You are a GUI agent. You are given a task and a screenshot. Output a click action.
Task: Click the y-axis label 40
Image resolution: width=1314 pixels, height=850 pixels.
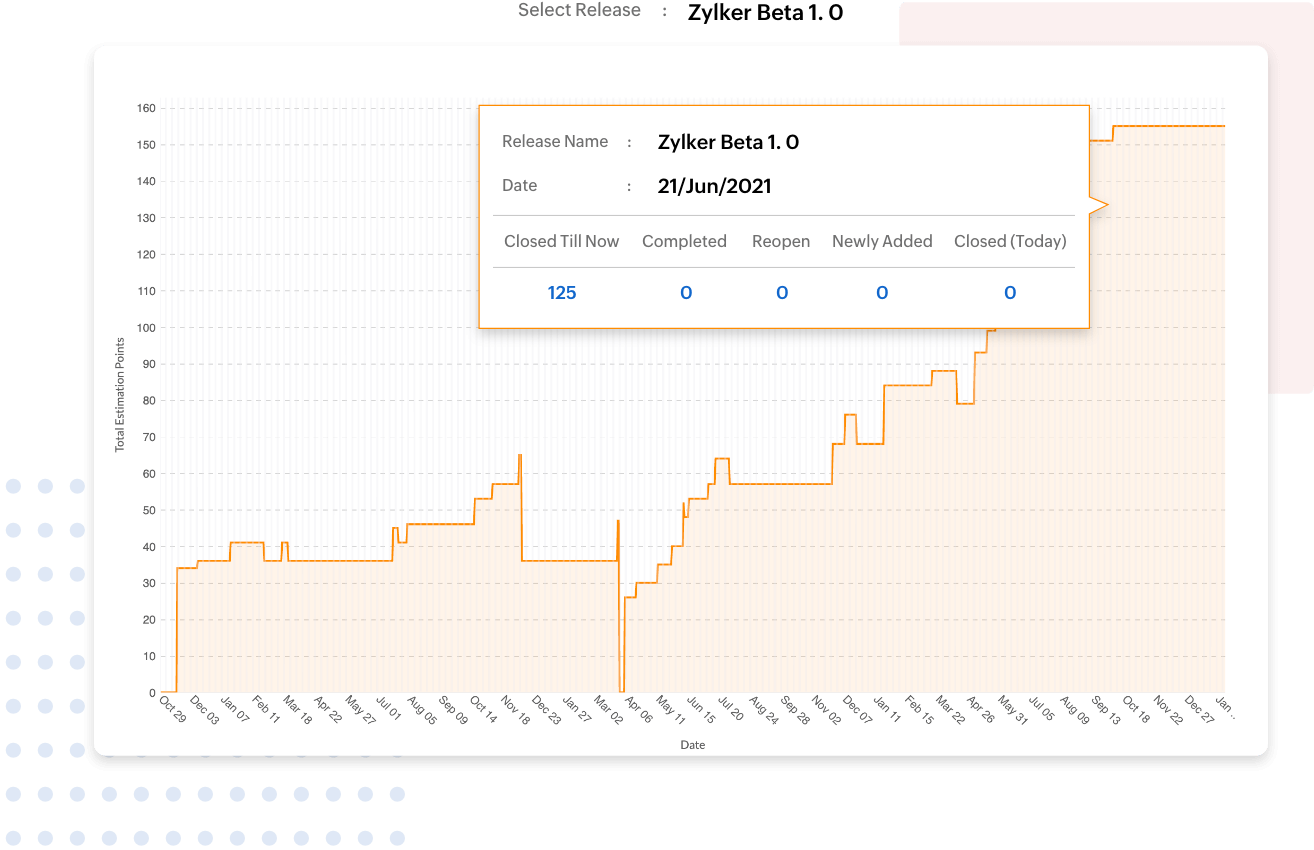[150, 547]
